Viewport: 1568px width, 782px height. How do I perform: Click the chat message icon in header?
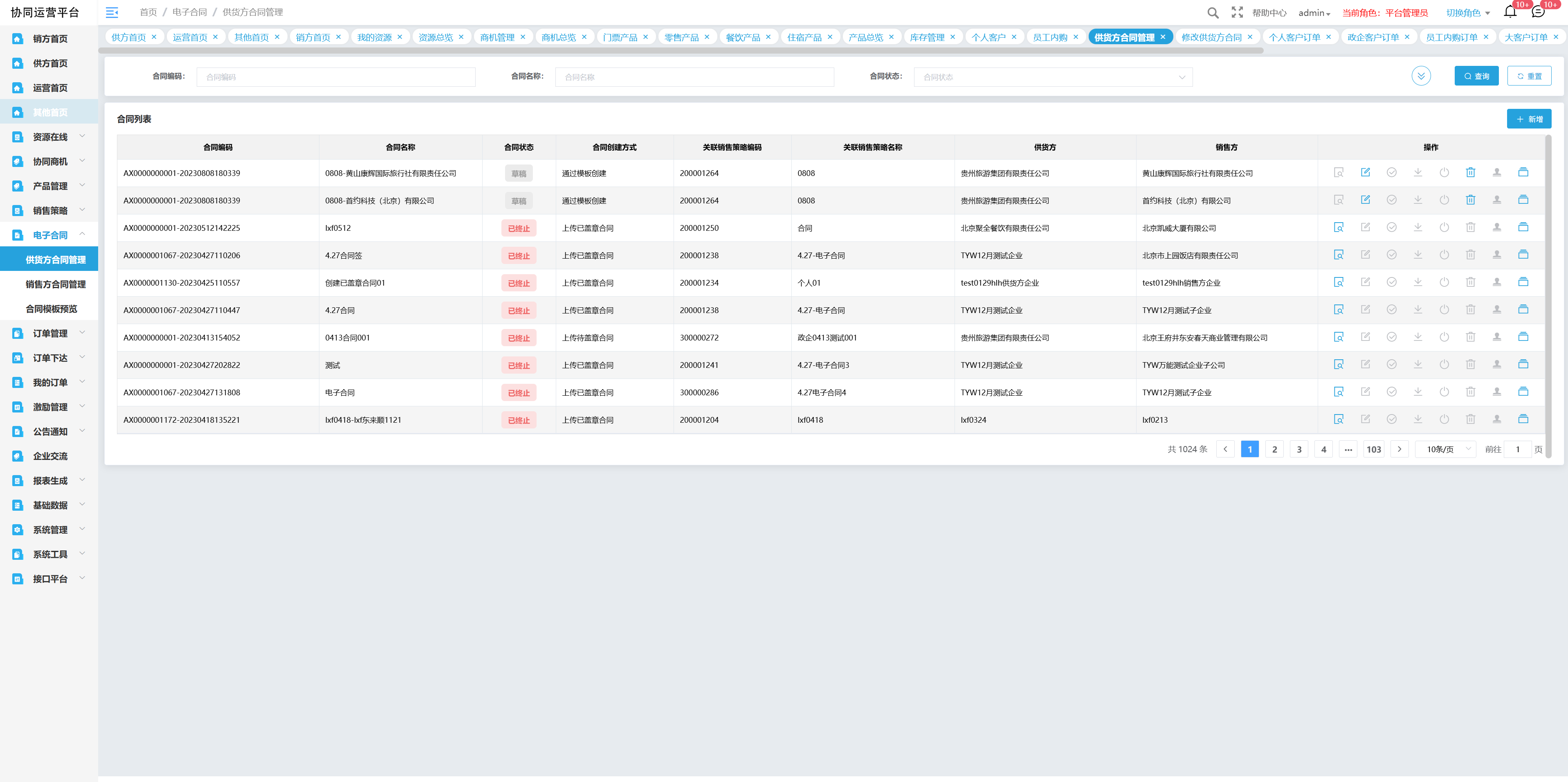[x=1538, y=11]
